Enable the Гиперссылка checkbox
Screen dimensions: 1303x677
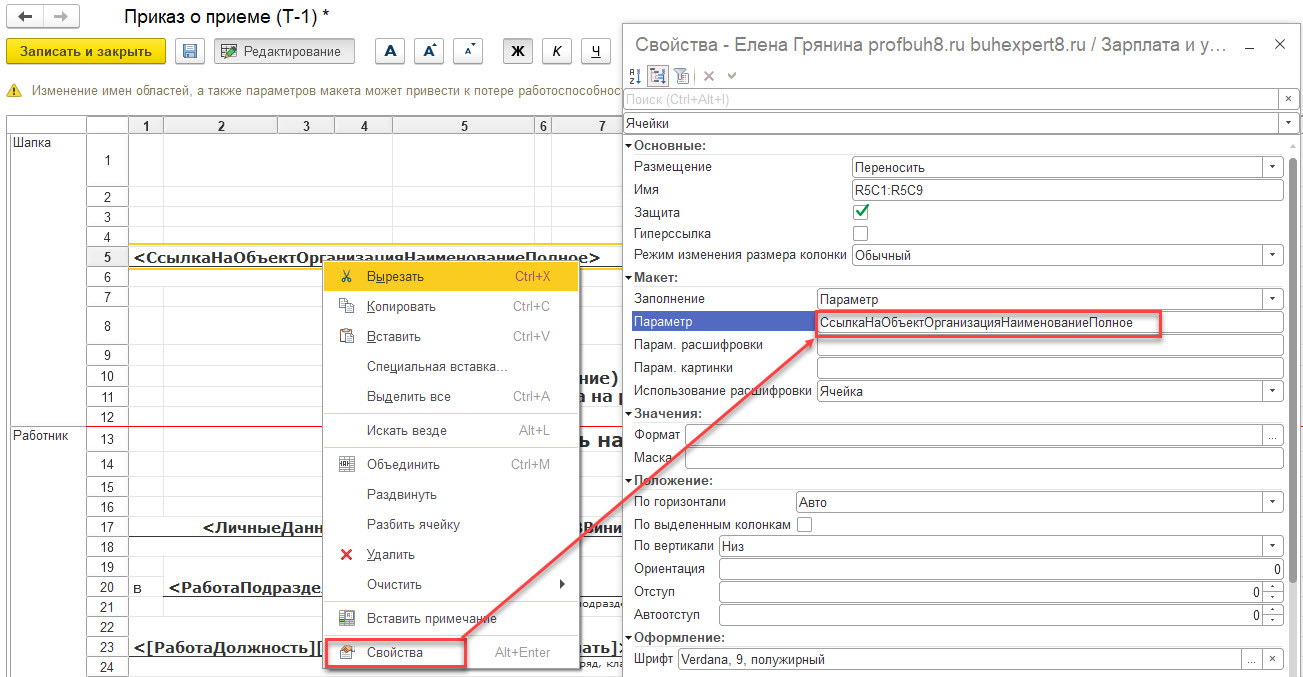(x=861, y=233)
